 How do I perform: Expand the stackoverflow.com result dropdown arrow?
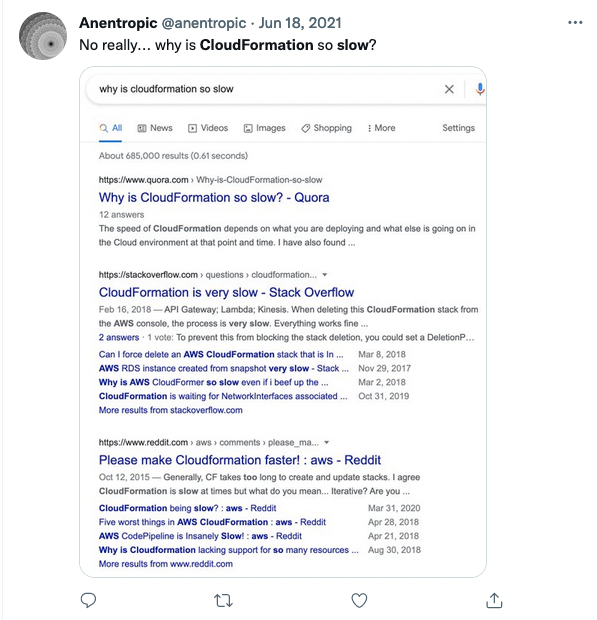[325, 274]
